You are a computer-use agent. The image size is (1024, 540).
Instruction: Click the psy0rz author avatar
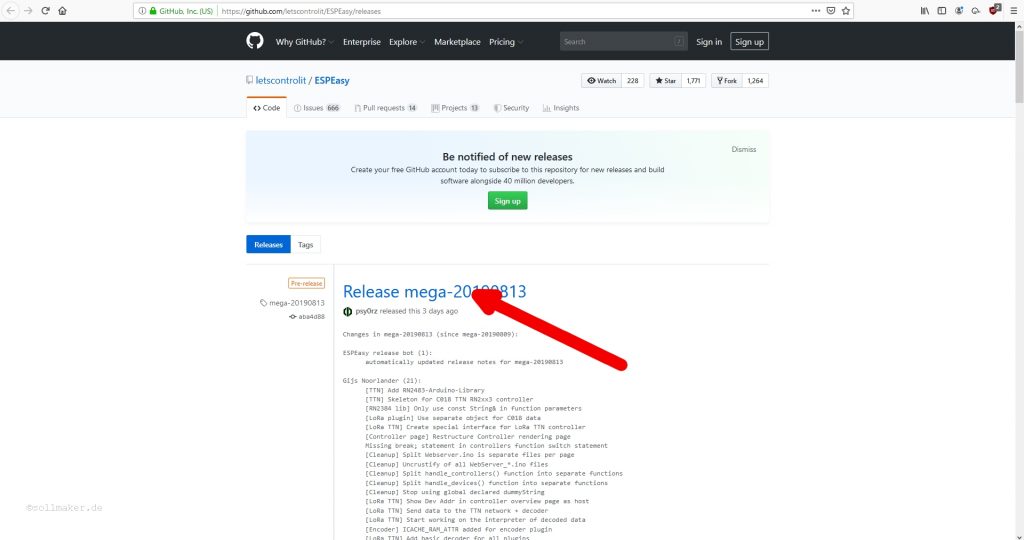click(x=347, y=311)
